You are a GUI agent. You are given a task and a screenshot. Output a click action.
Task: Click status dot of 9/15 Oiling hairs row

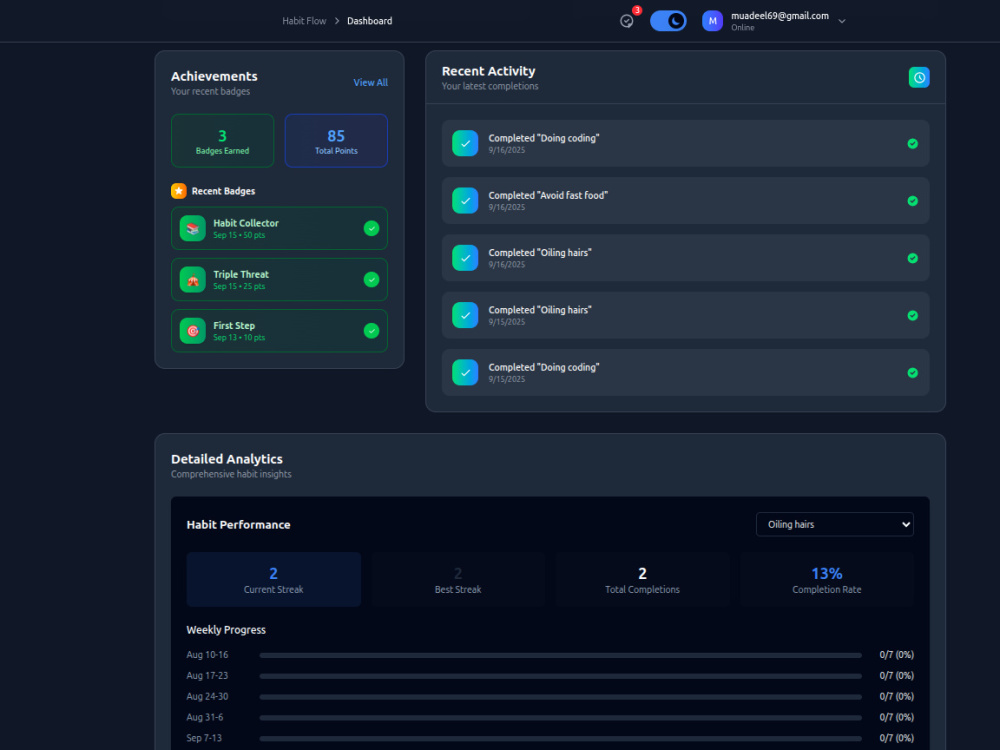[913, 316]
